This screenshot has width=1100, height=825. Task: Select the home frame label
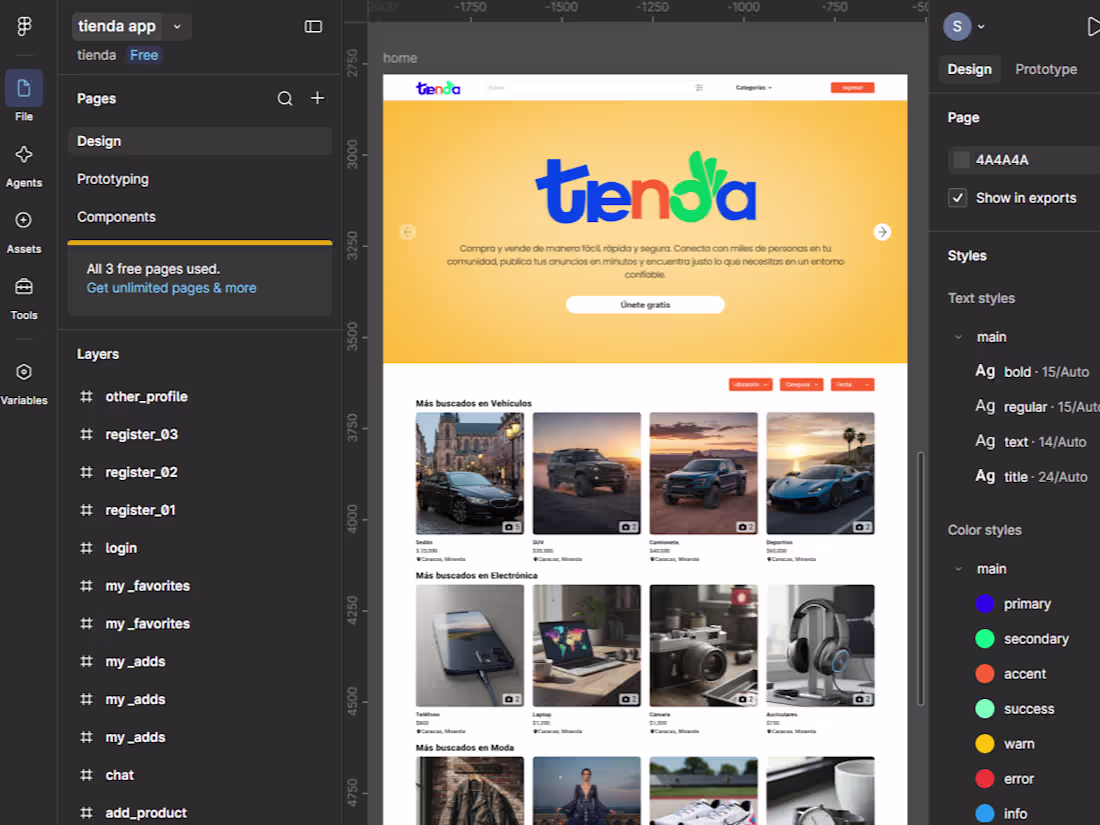pos(400,58)
